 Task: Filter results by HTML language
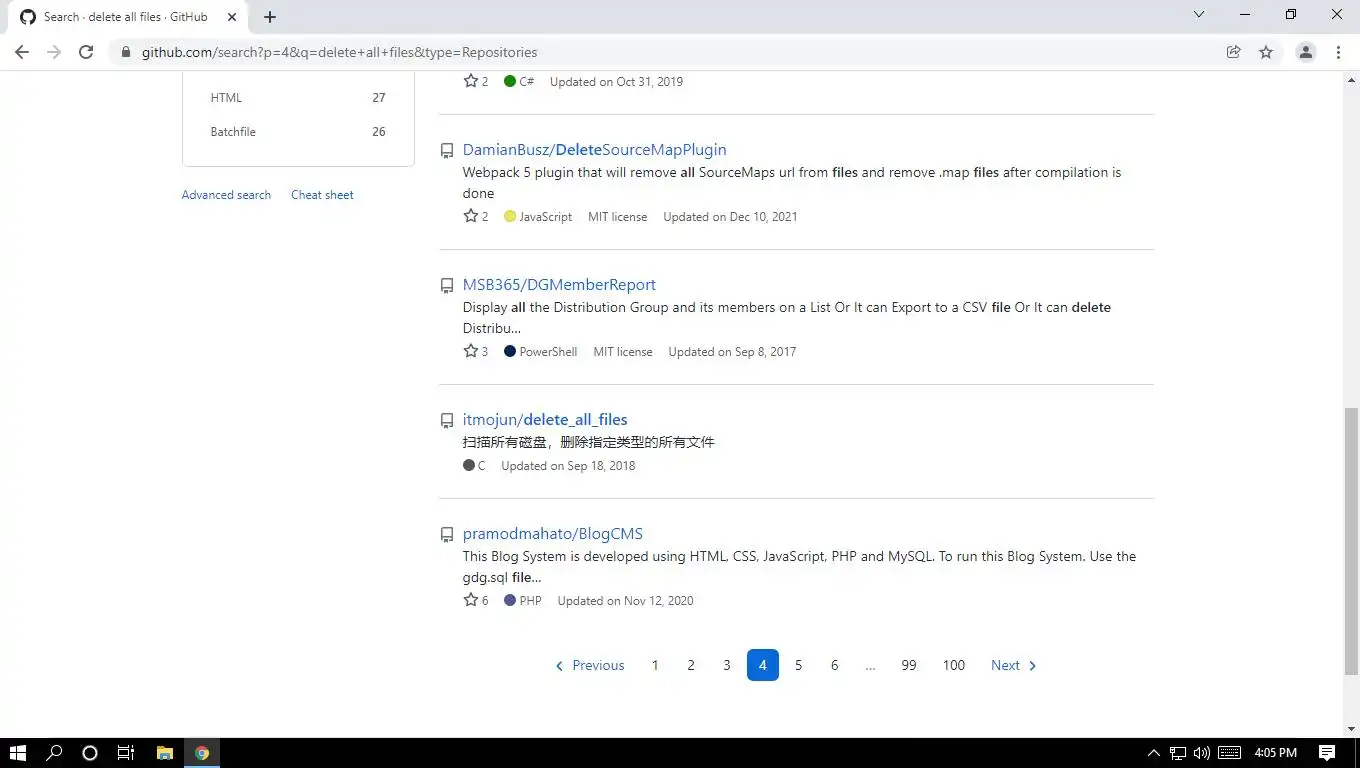(298, 98)
